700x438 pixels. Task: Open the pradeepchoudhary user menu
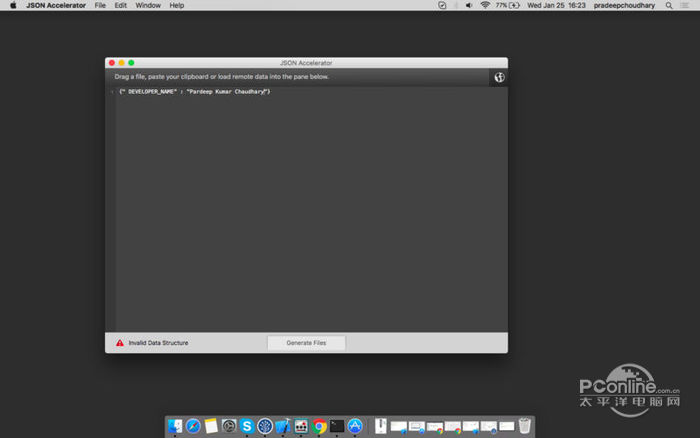(624, 5)
